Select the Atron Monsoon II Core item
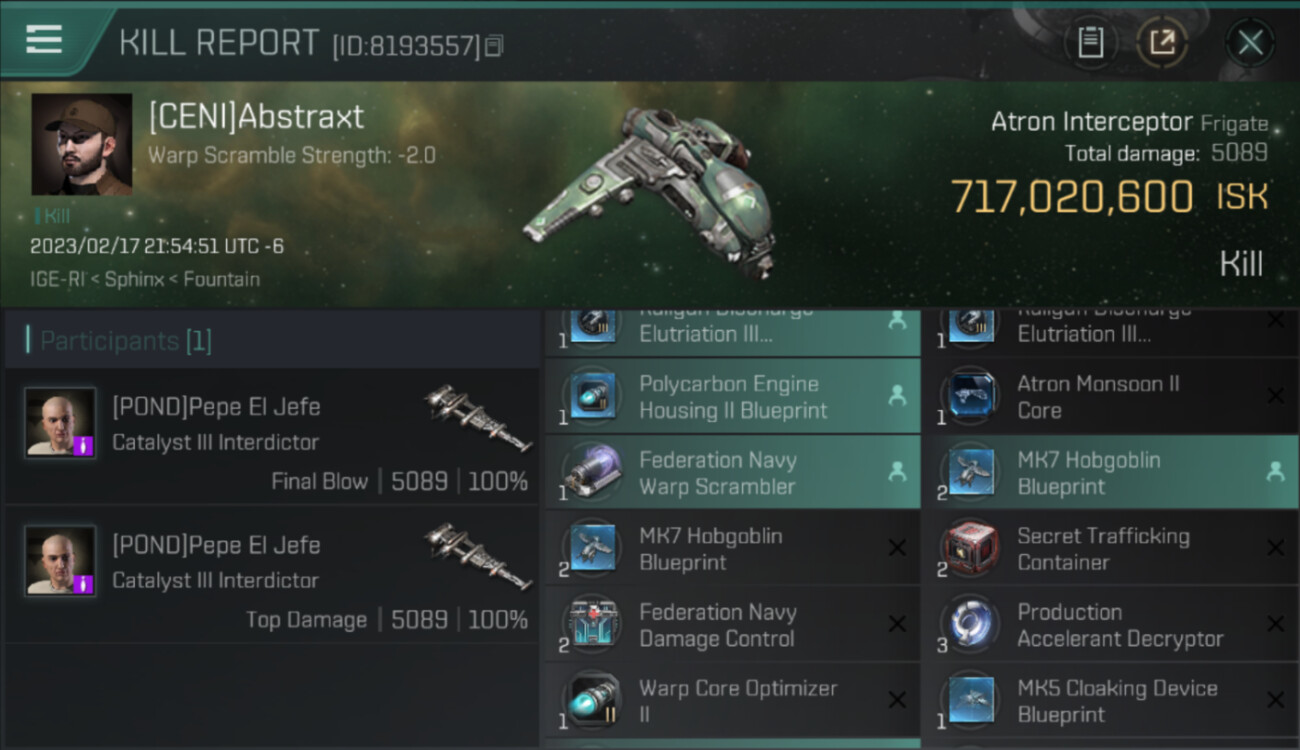 point(1111,397)
